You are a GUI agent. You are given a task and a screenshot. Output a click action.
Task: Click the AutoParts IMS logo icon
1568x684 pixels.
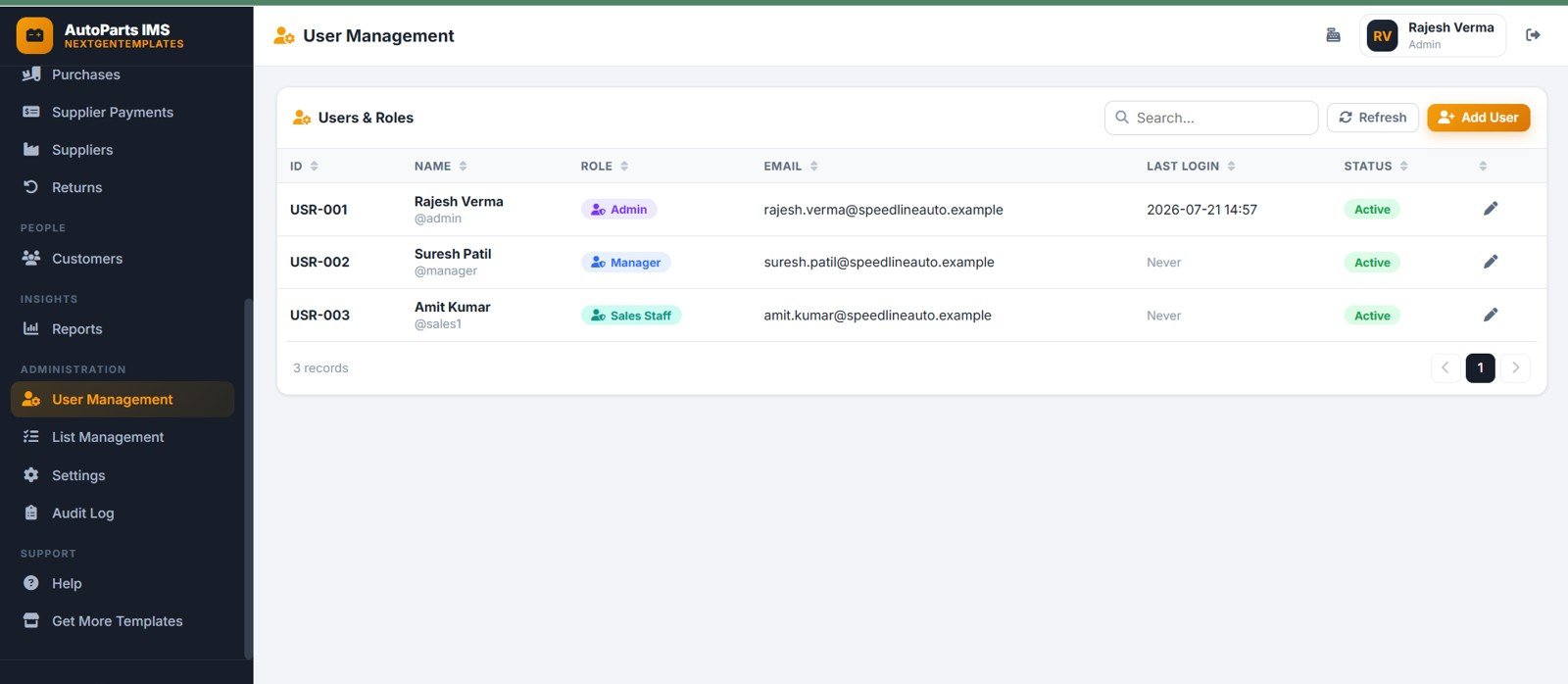tap(34, 35)
